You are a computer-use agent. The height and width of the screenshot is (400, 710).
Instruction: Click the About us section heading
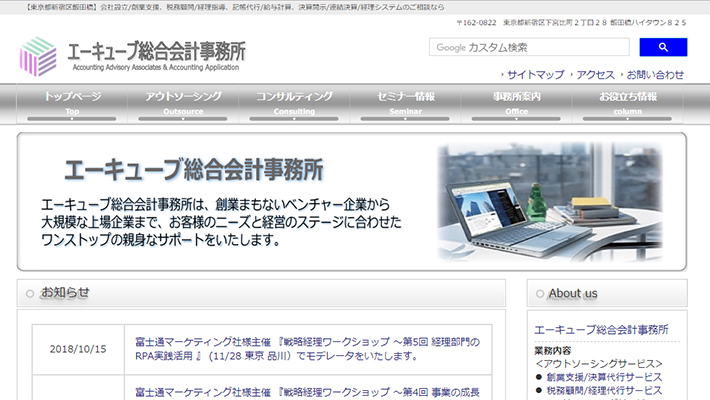tap(573, 294)
